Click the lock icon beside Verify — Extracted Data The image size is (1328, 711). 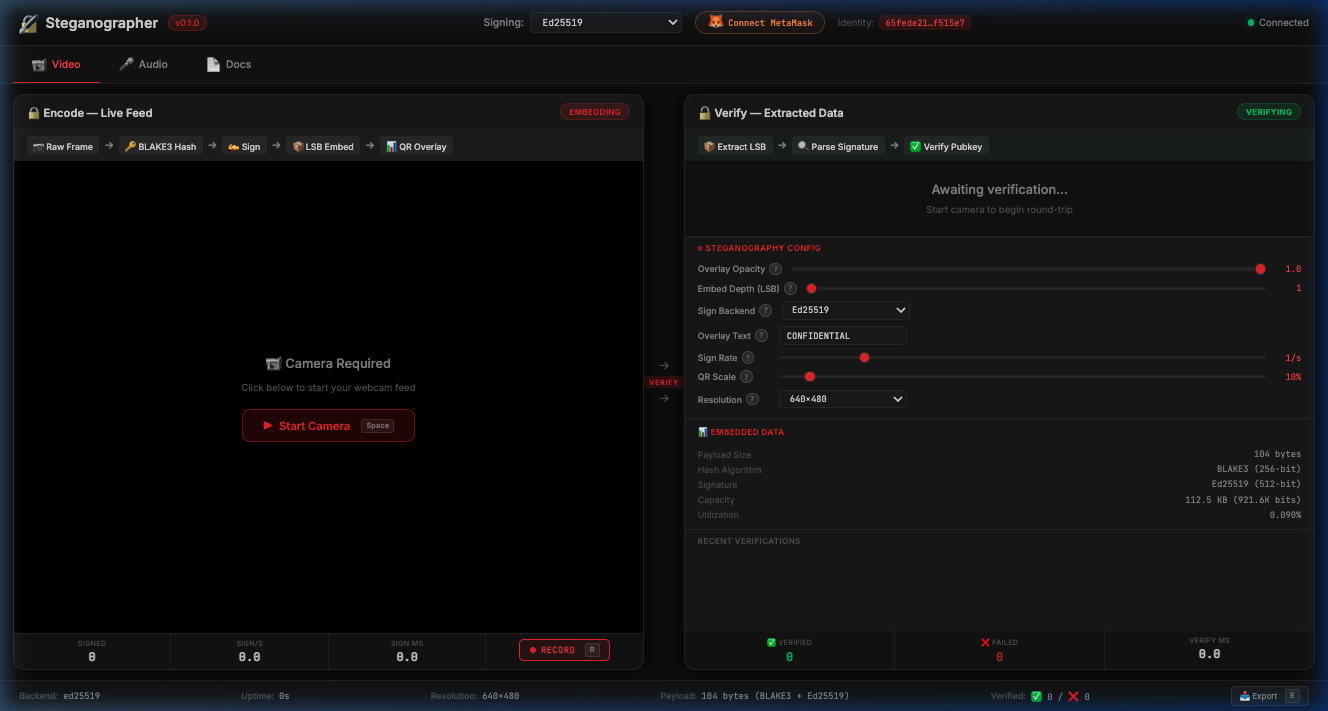[x=704, y=113]
